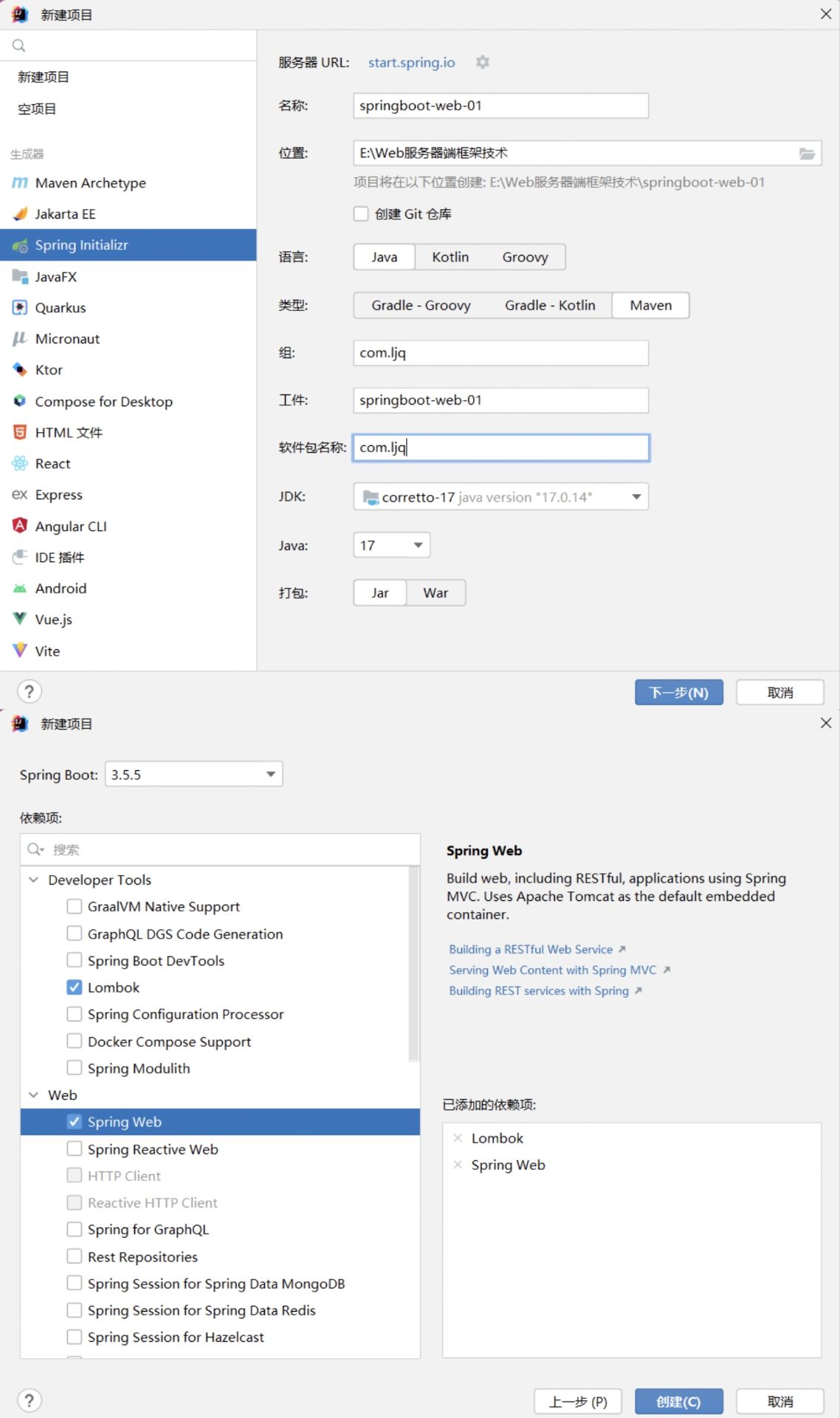Click the search magnifier in top dialog

point(19,45)
